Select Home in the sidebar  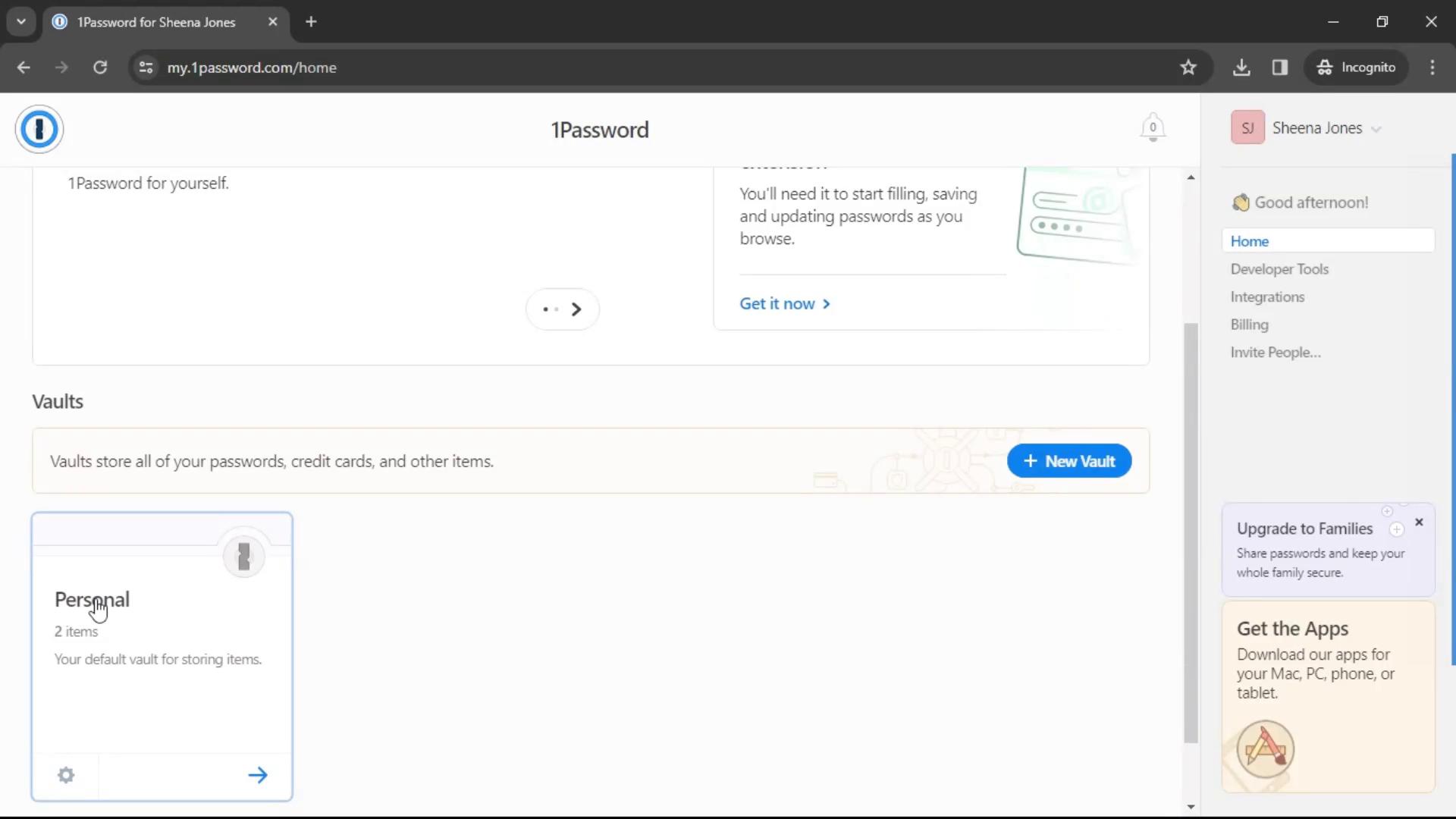coord(1328,241)
